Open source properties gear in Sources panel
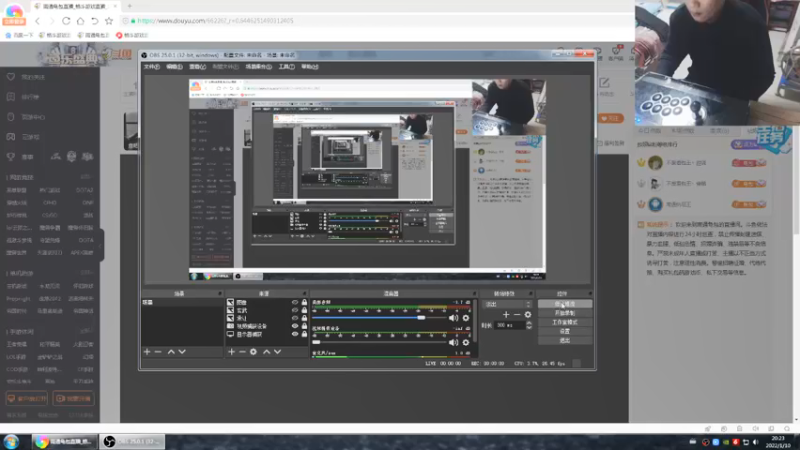 point(254,352)
